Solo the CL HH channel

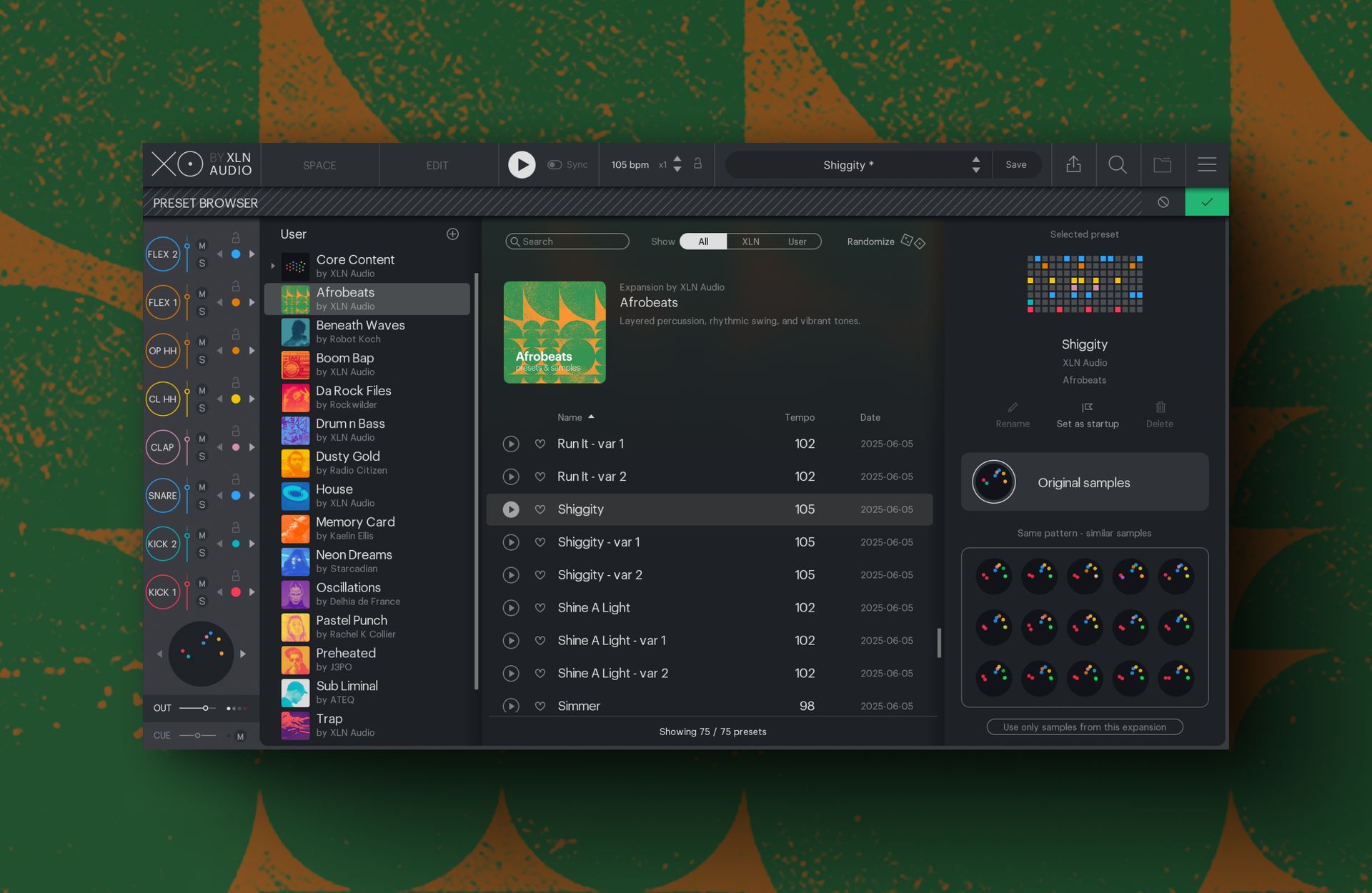(202, 408)
